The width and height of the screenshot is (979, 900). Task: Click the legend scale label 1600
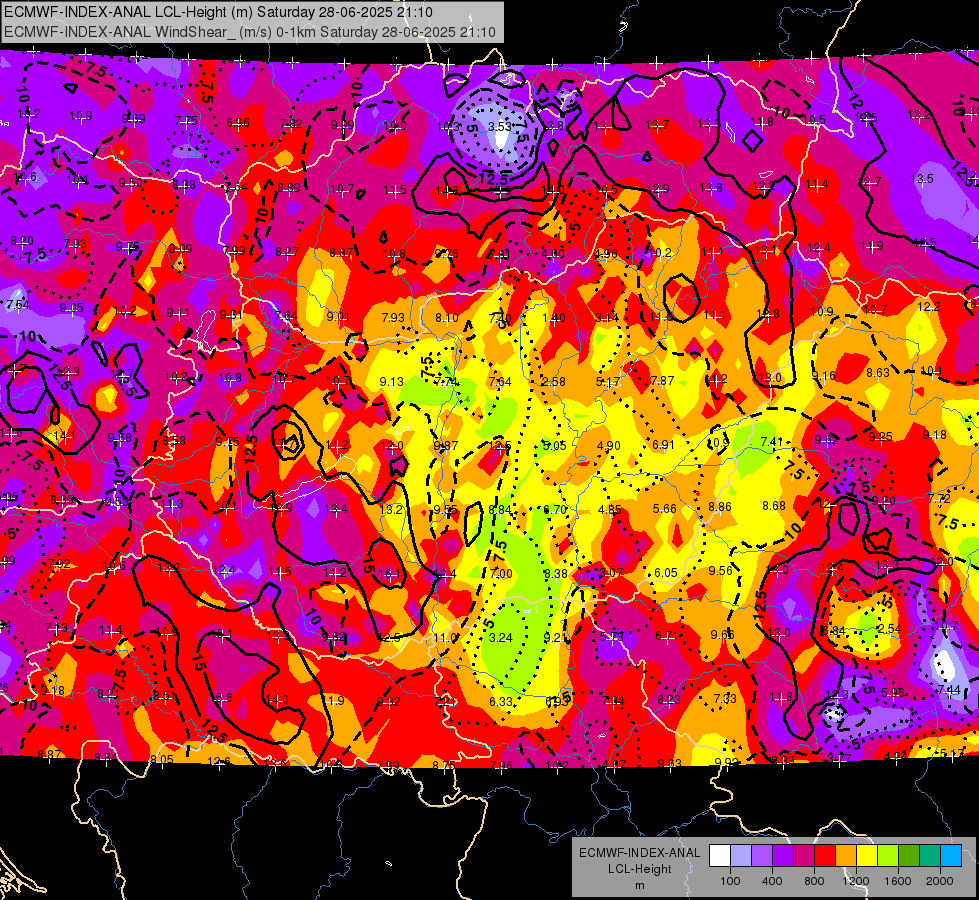coord(898,881)
